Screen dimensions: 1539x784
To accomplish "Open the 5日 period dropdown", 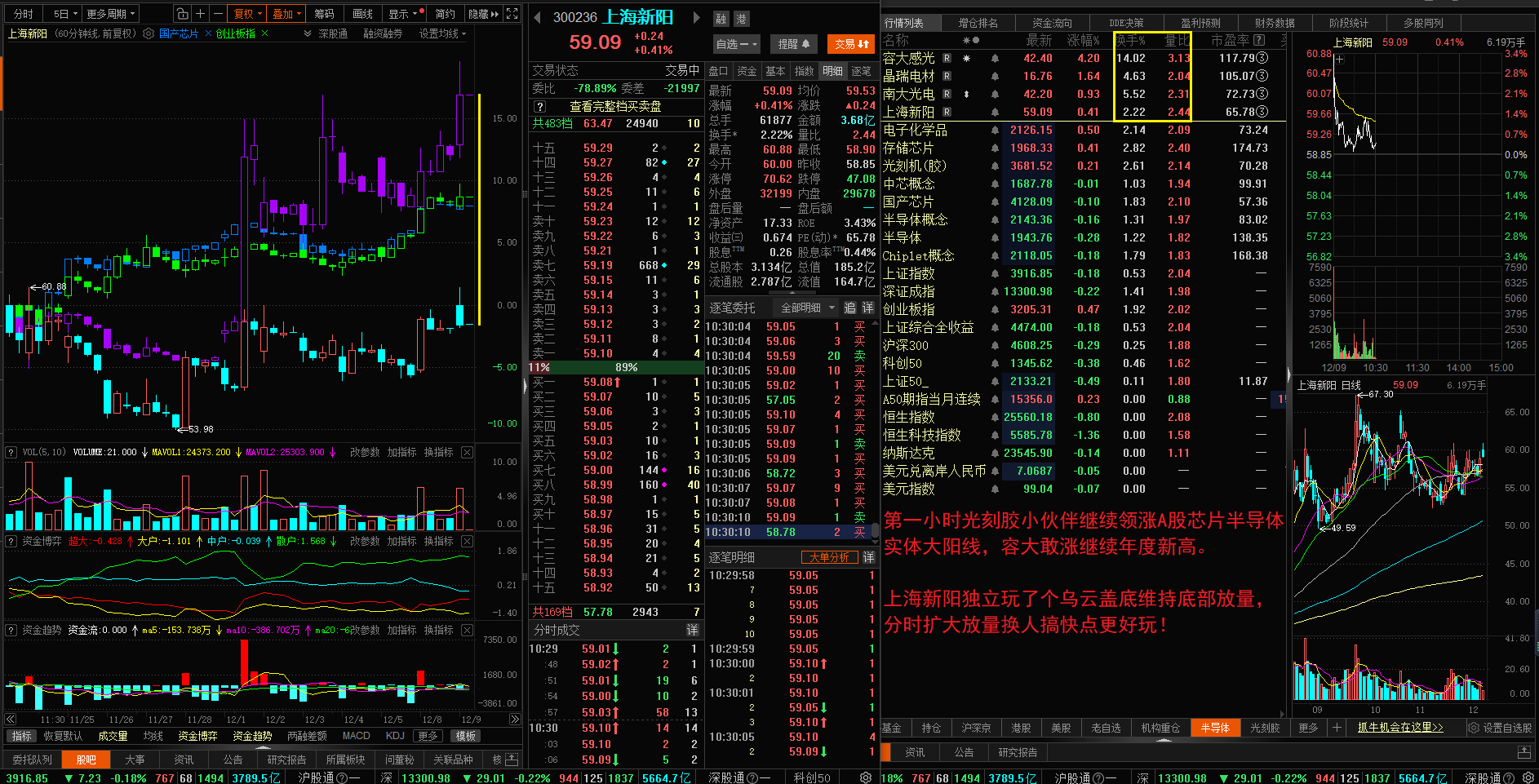I will coord(64,14).
